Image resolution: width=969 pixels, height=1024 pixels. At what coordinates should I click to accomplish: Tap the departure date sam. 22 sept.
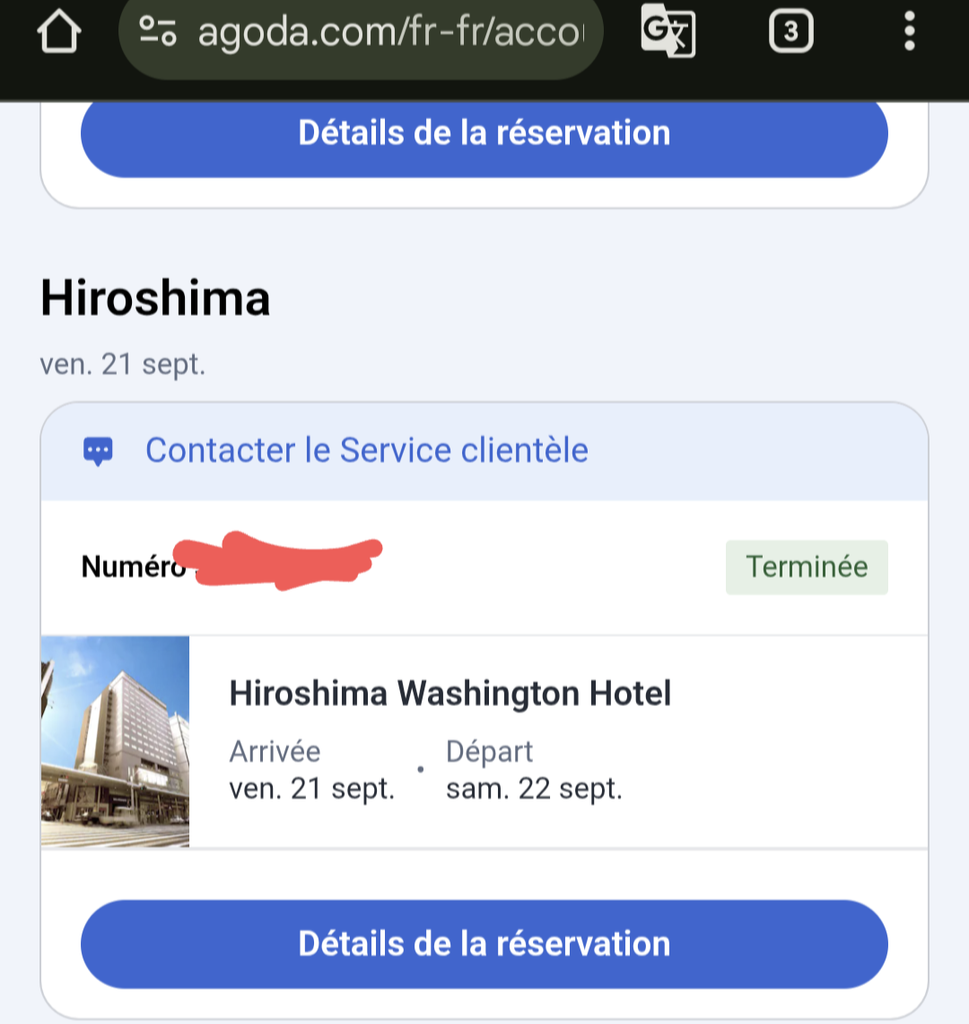click(534, 788)
